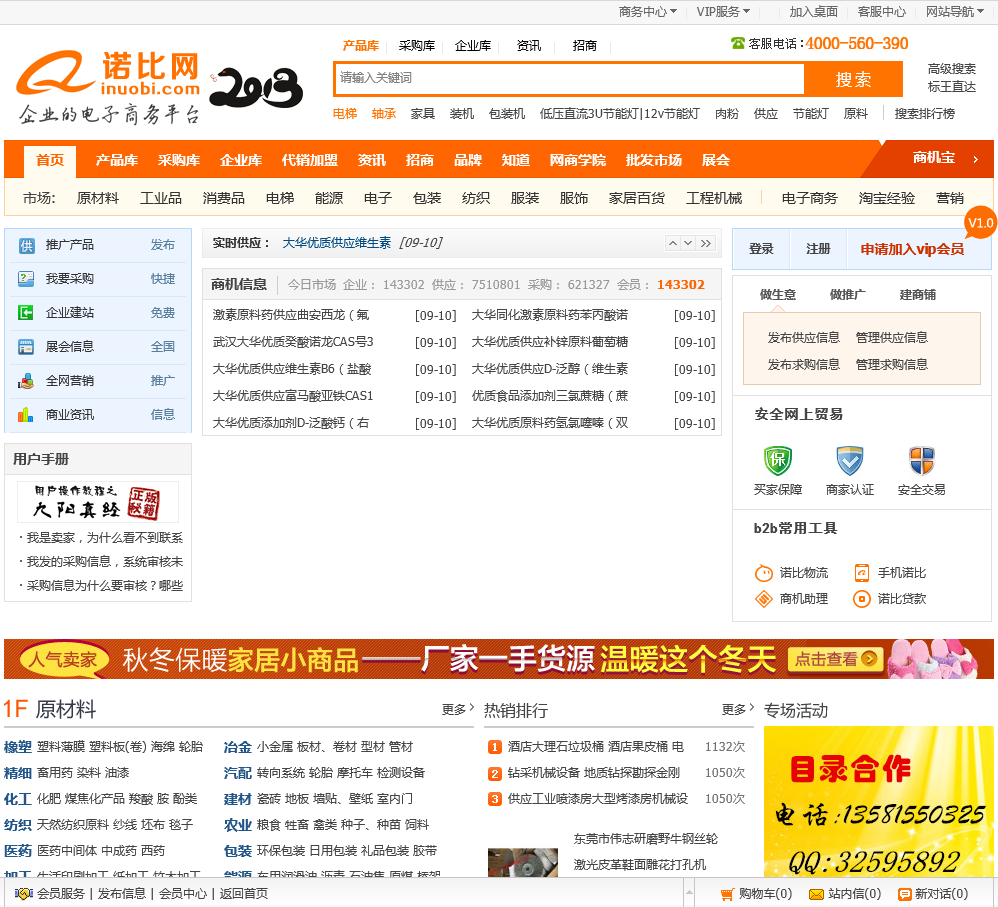
Task: Select the 采购库 search tab
Action: click(x=417, y=46)
